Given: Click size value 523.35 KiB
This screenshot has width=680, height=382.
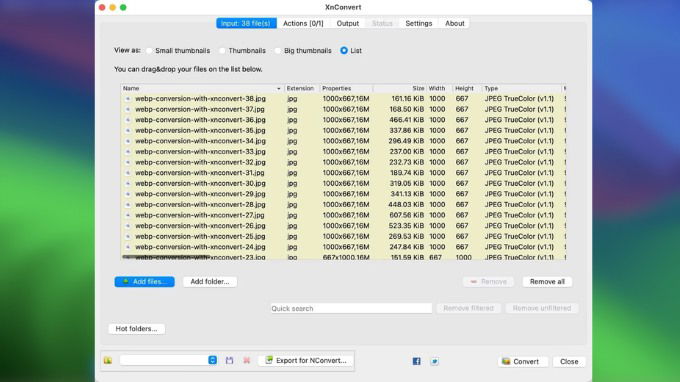Looking at the screenshot, I should click(x=406, y=226).
